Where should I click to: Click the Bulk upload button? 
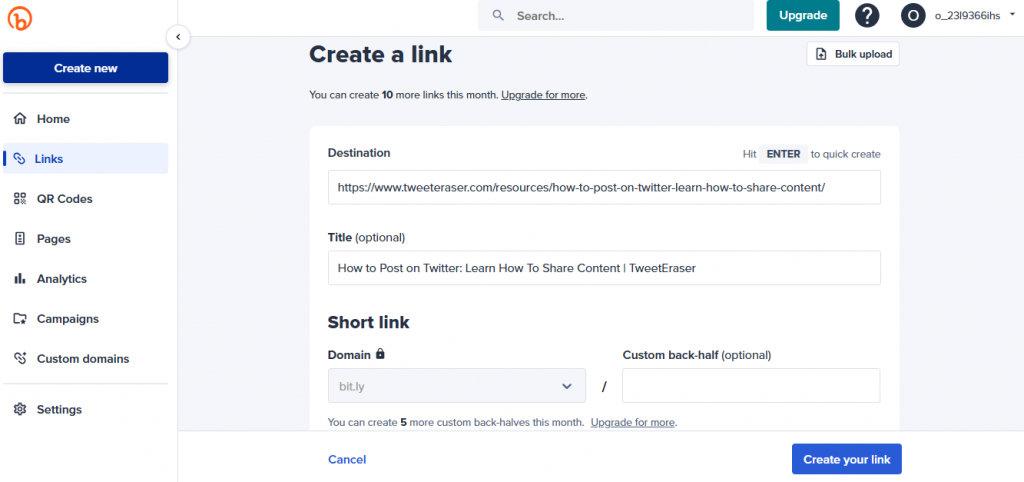tap(853, 54)
